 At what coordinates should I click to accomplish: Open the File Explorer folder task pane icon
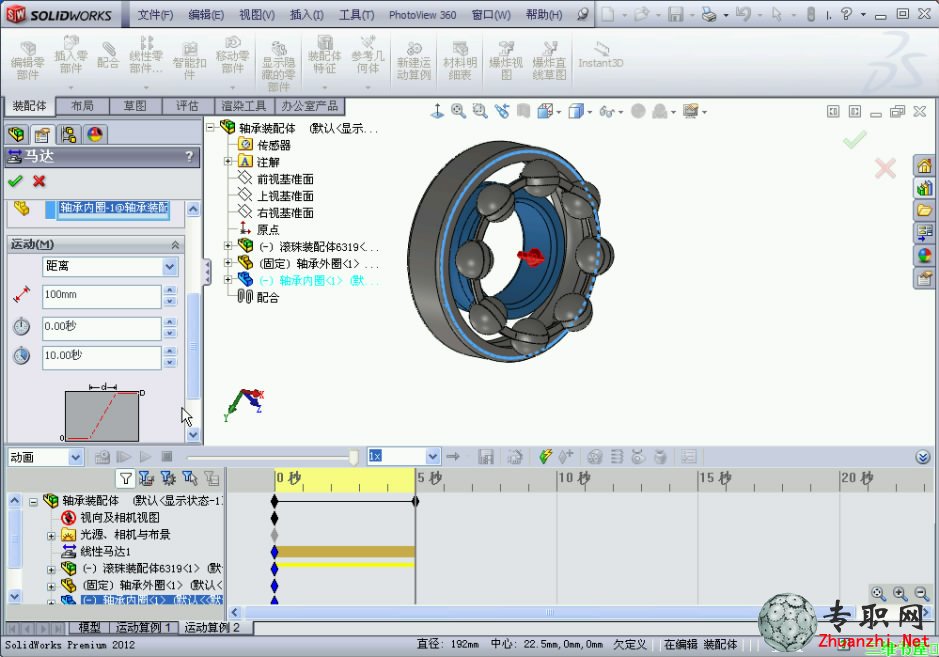pos(925,210)
